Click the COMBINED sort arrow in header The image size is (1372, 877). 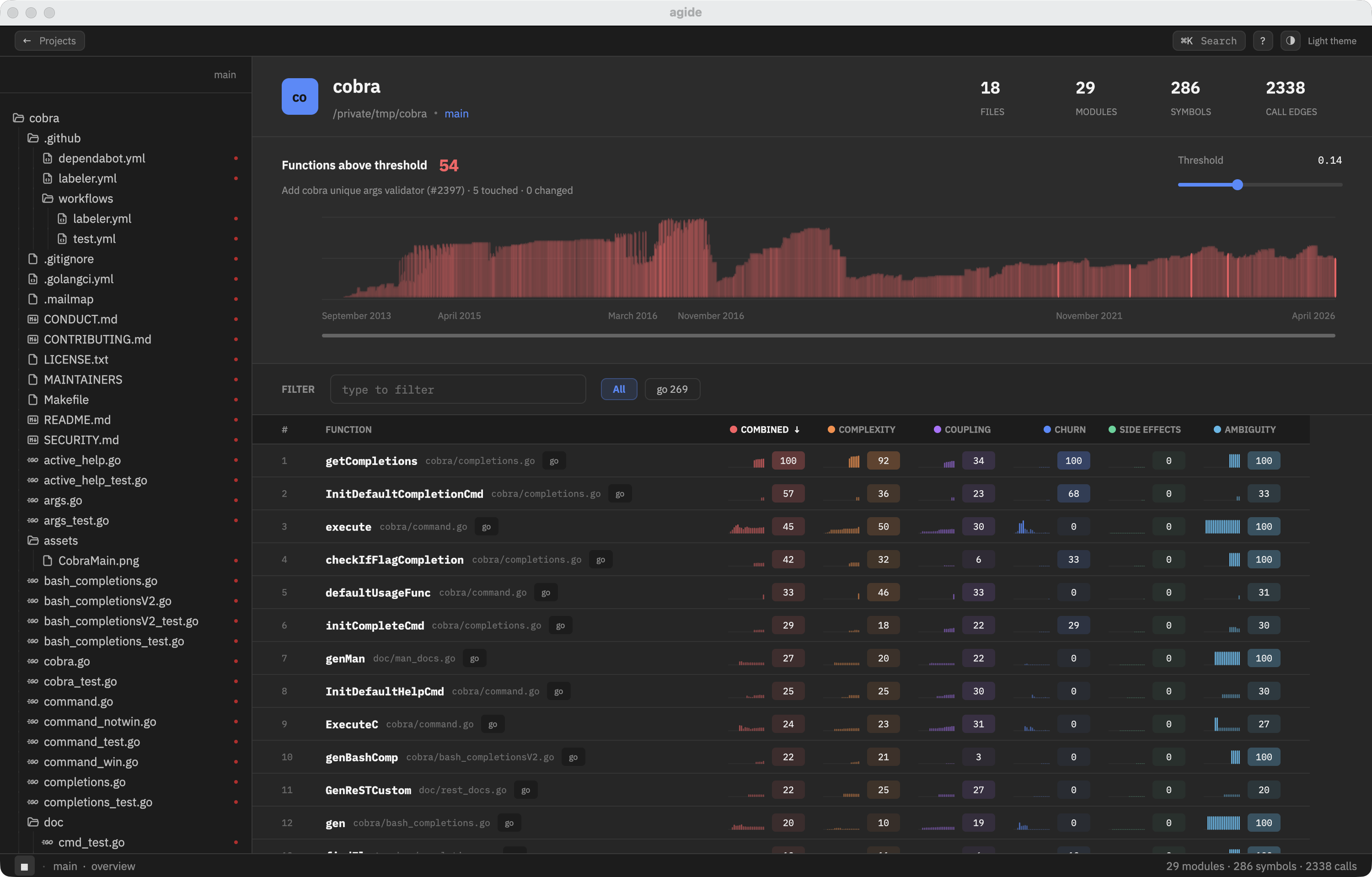click(797, 429)
